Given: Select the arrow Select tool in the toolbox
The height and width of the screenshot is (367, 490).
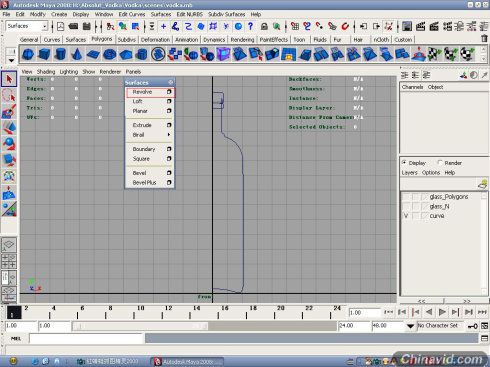Looking at the screenshot, I should tap(9, 79).
